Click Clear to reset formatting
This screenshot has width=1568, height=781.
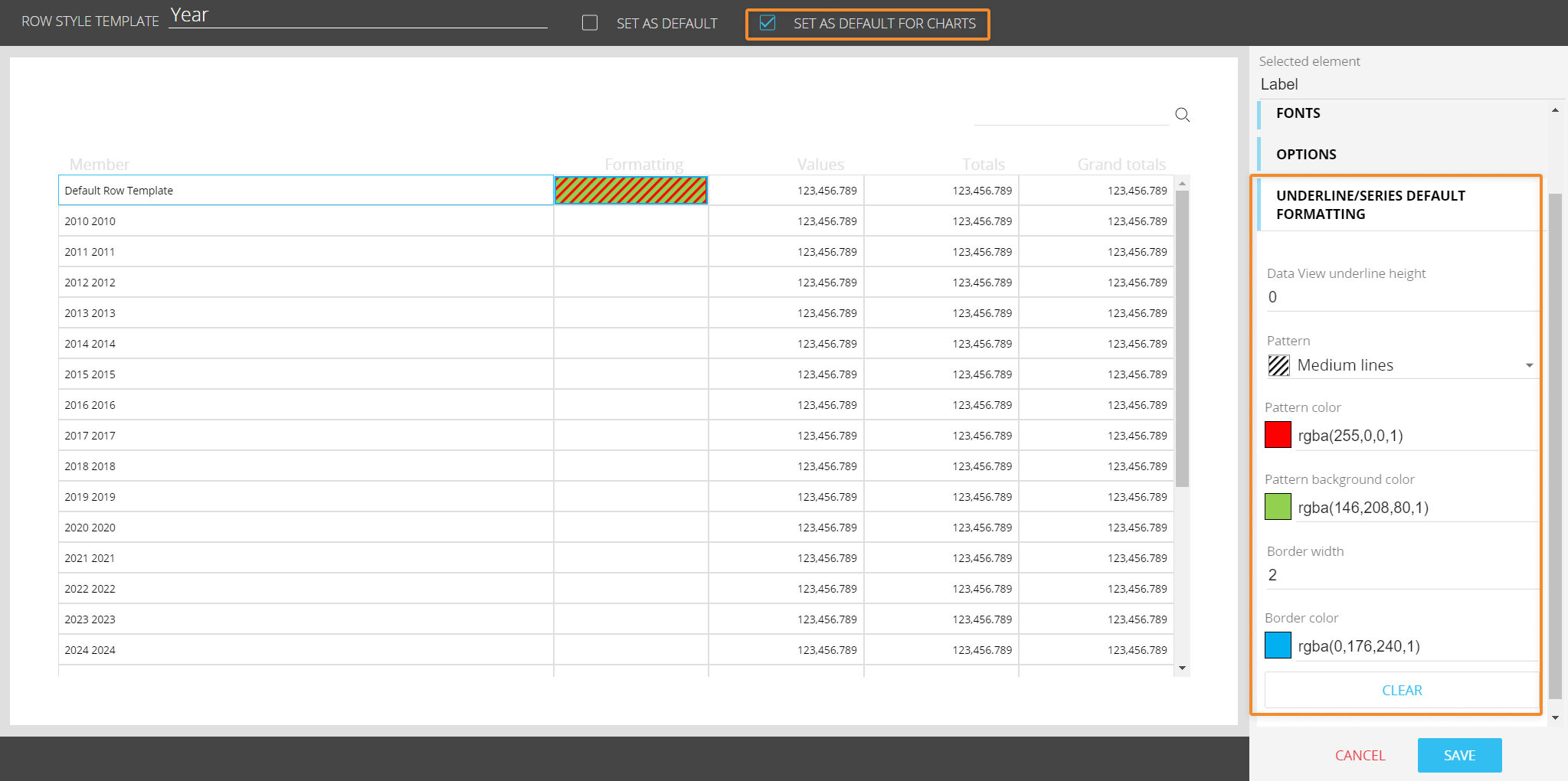pyautogui.click(x=1401, y=691)
